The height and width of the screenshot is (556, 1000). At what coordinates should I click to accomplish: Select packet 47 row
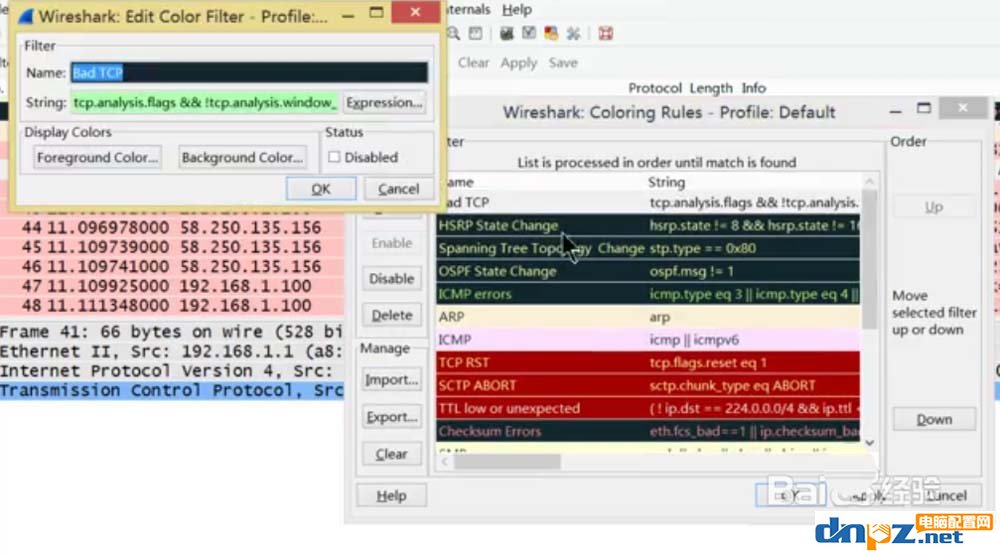coord(172,286)
